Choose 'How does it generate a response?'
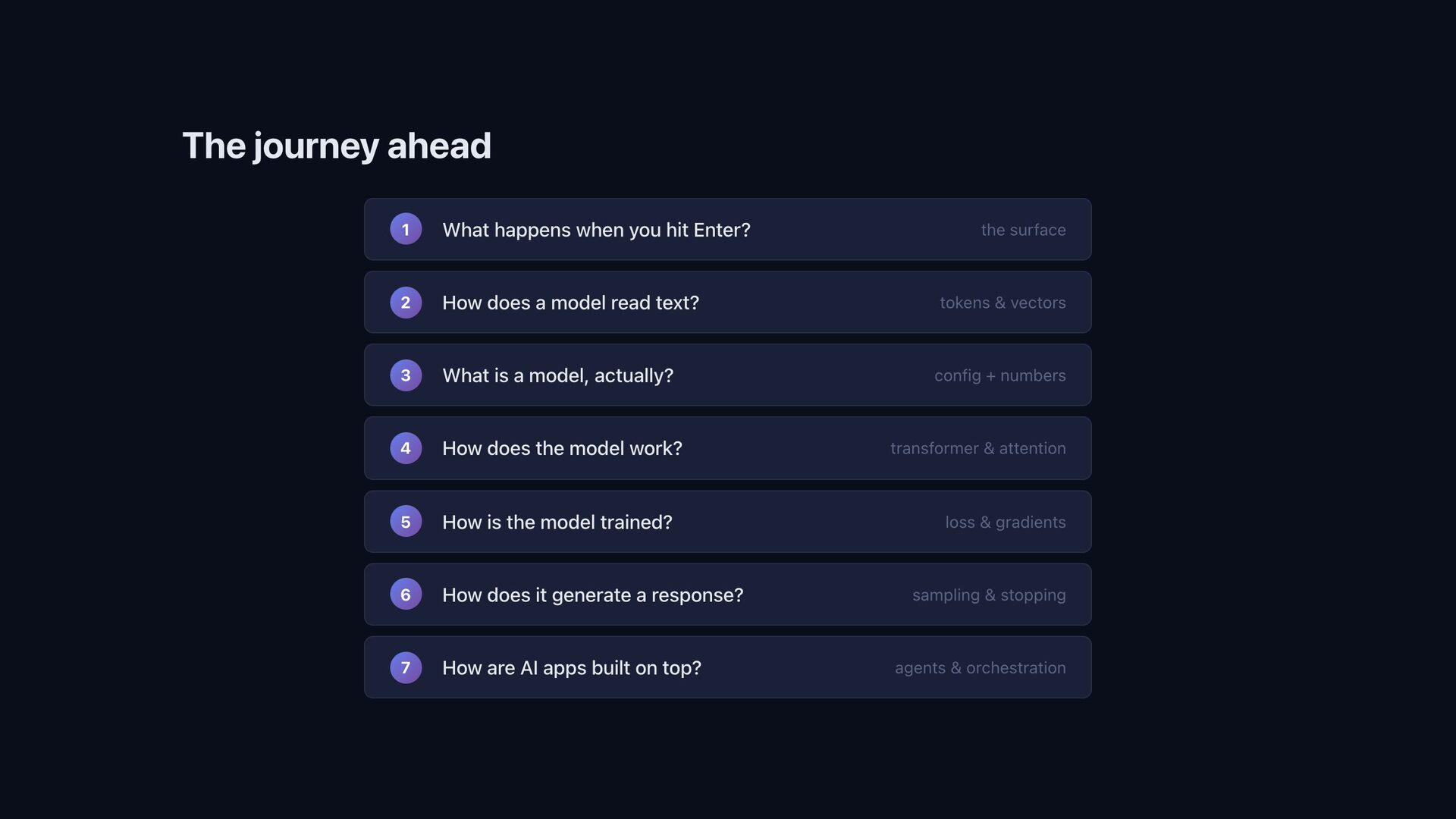The image size is (1456, 819). (x=592, y=595)
